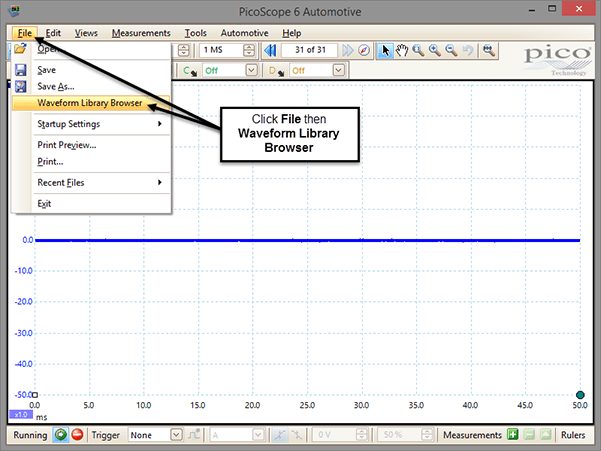This screenshot has width=601, height=451.
Task: Open the Startup Settings submenu
Action: [100, 124]
